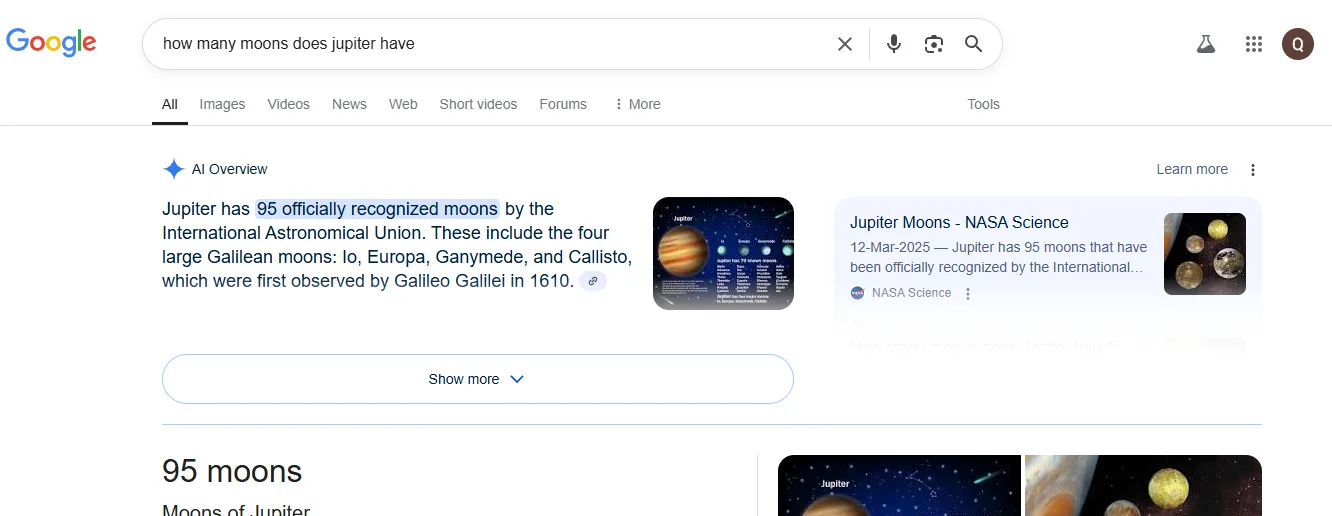Switch to the News tab
The image size is (1332, 516).
349,104
